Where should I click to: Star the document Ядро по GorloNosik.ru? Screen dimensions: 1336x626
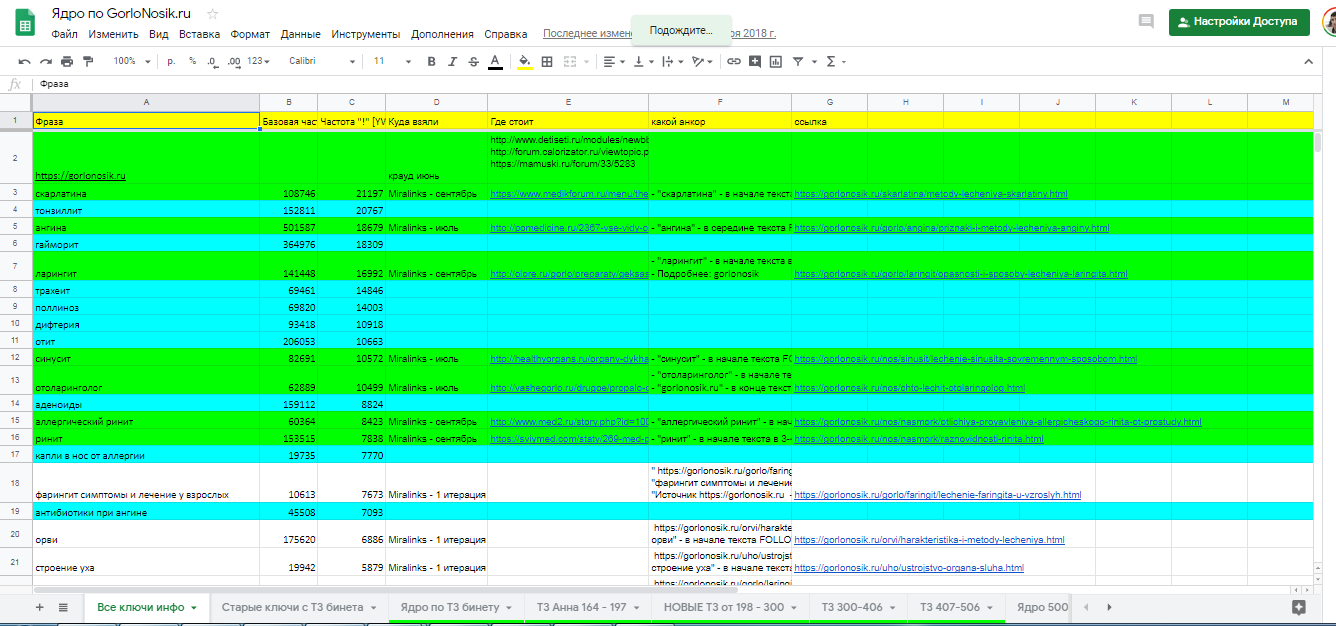click(212, 14)
